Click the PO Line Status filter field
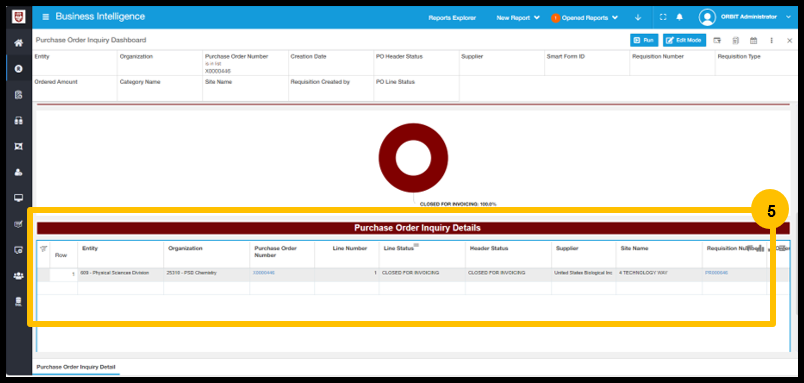The width and height of the screenshot is (804, 383). point(416,89)
